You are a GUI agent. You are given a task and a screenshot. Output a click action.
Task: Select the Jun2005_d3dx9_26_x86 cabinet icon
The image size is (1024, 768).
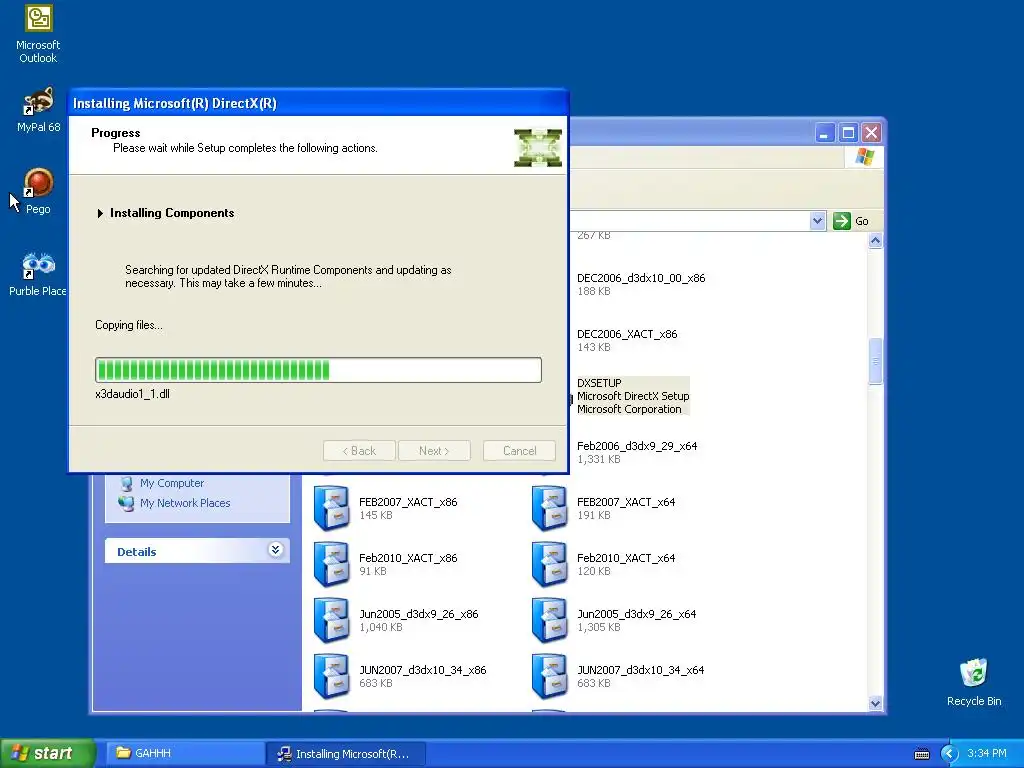tap(331, 620)
